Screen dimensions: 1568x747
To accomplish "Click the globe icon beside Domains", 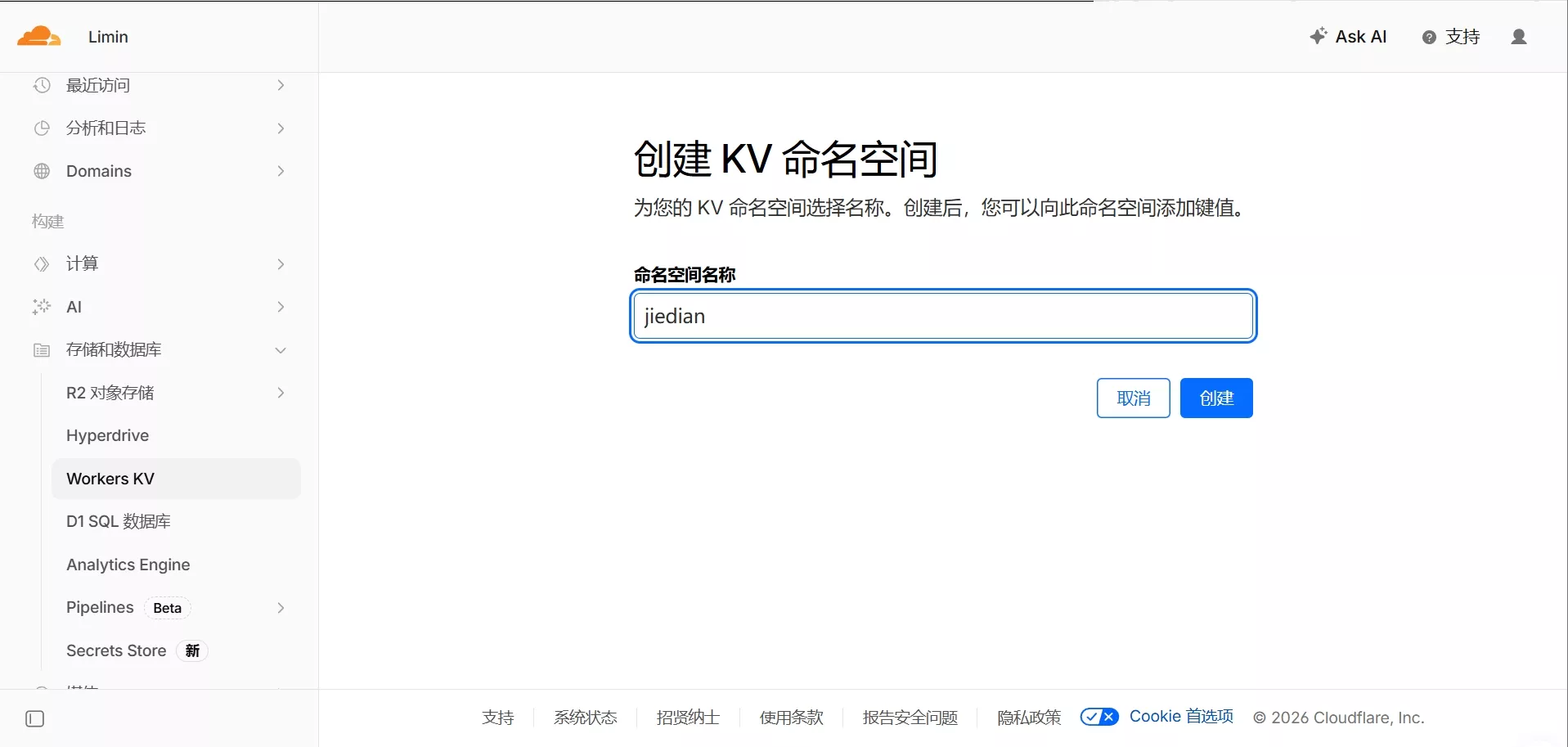I will tap(42, 171).
